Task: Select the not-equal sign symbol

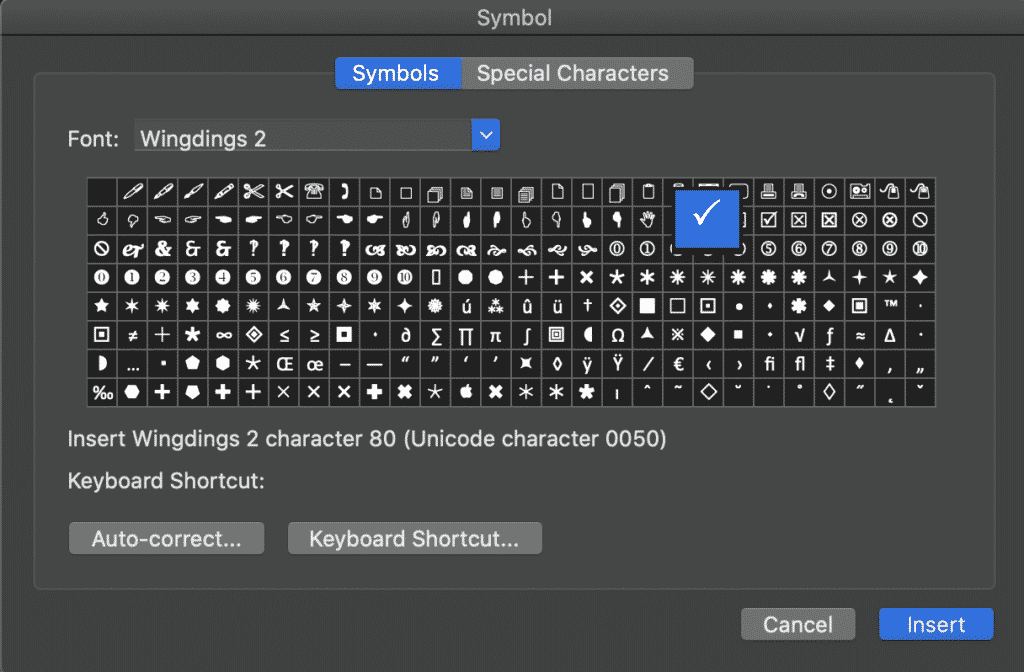Action: (133, 335)
